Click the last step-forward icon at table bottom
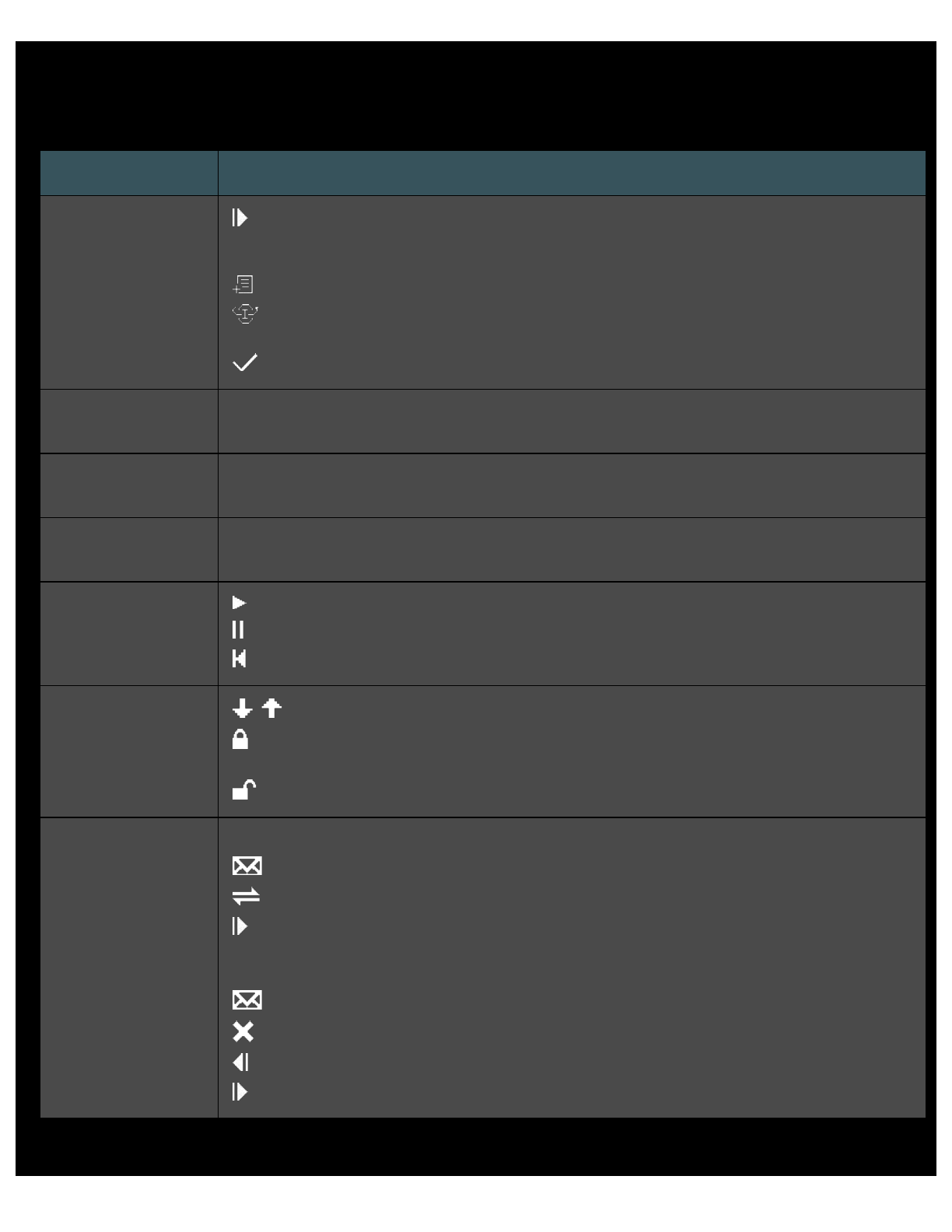The height and width of the screenshot is (1232, 952). tap(240, 1092)
